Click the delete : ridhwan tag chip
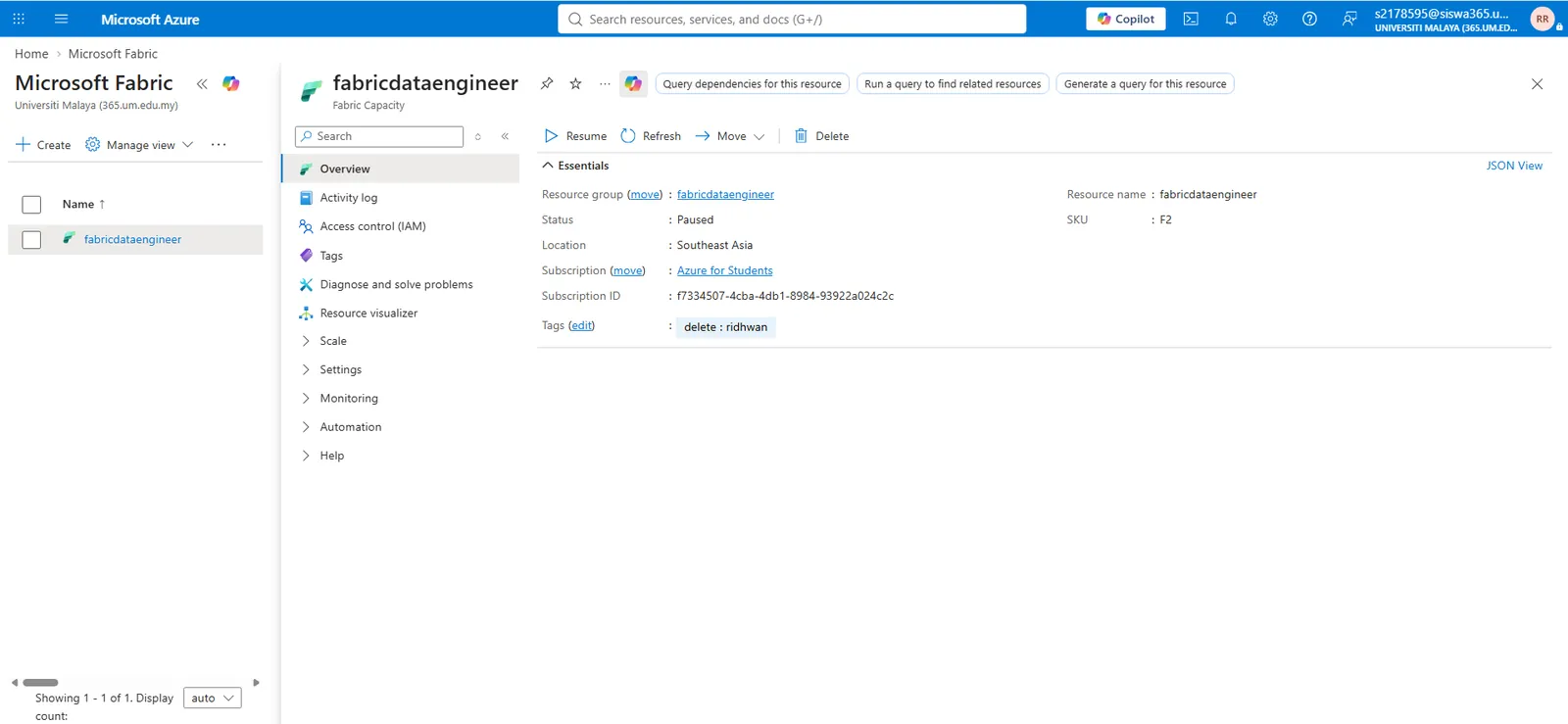 (725, 327)
